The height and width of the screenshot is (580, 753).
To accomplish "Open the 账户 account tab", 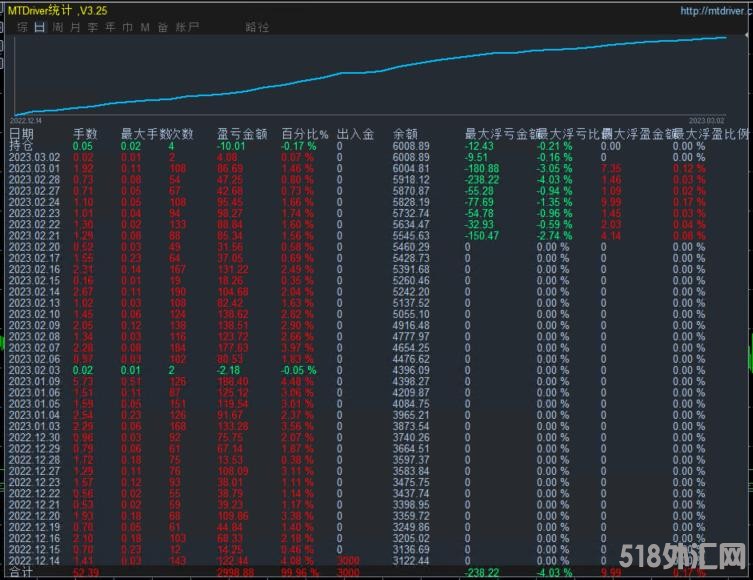I will coord(187,27).
